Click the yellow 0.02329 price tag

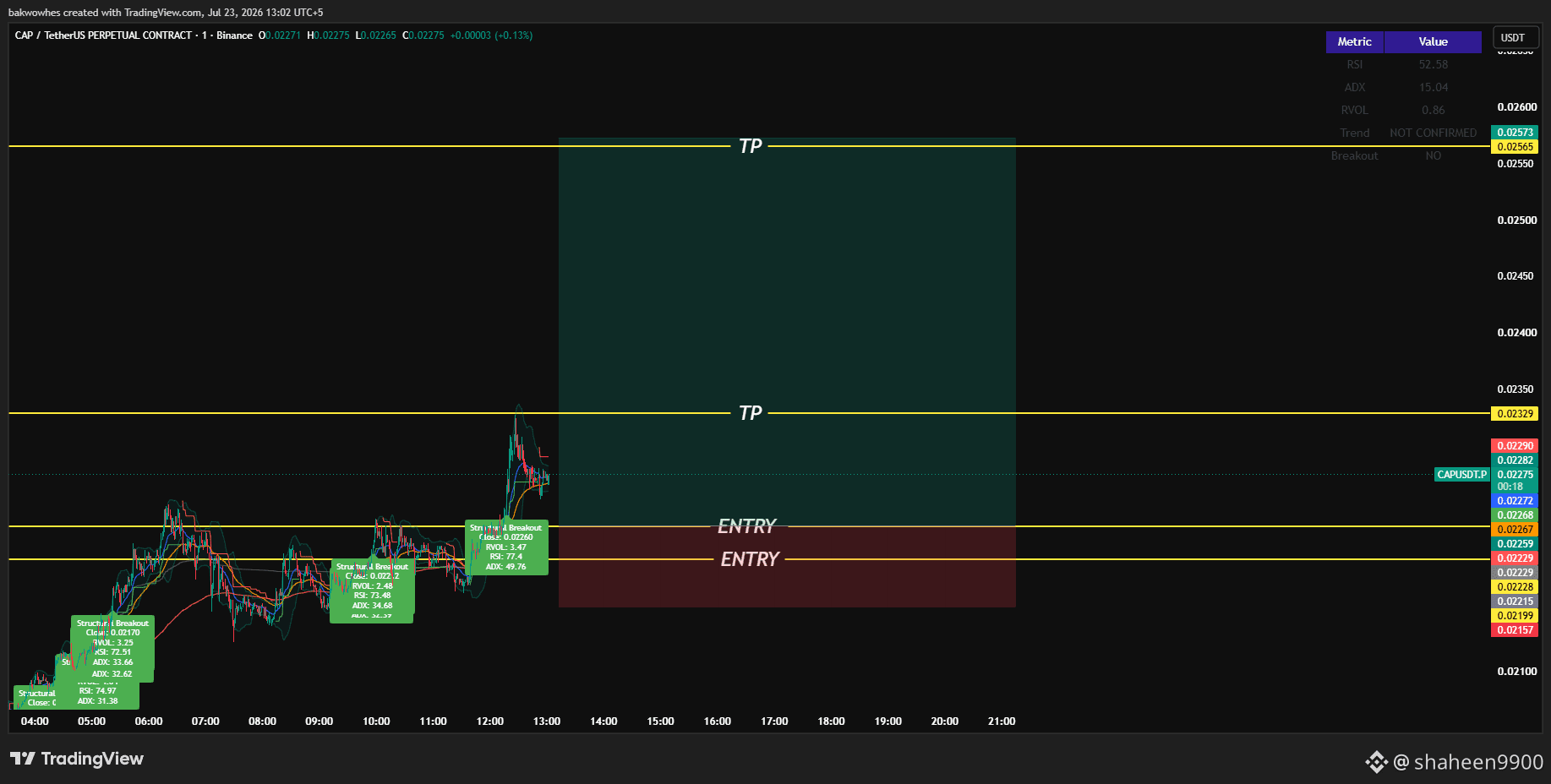tap(1515, 414)
